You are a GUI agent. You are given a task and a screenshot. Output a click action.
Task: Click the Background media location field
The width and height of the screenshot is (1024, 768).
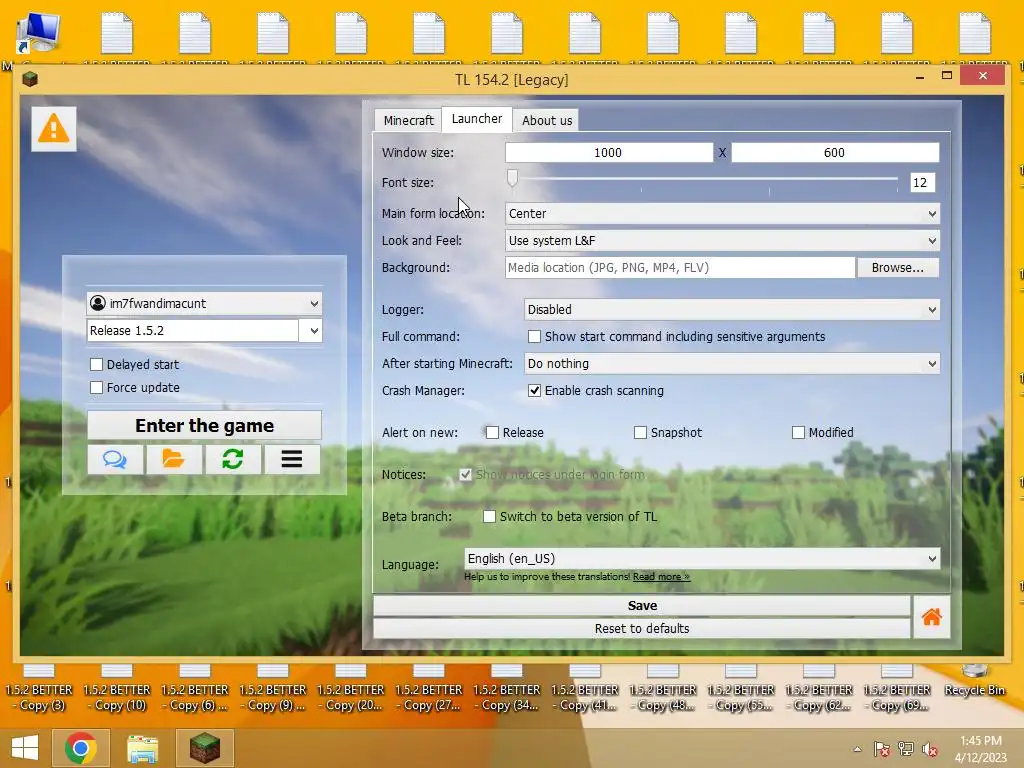tap(680, 267)
